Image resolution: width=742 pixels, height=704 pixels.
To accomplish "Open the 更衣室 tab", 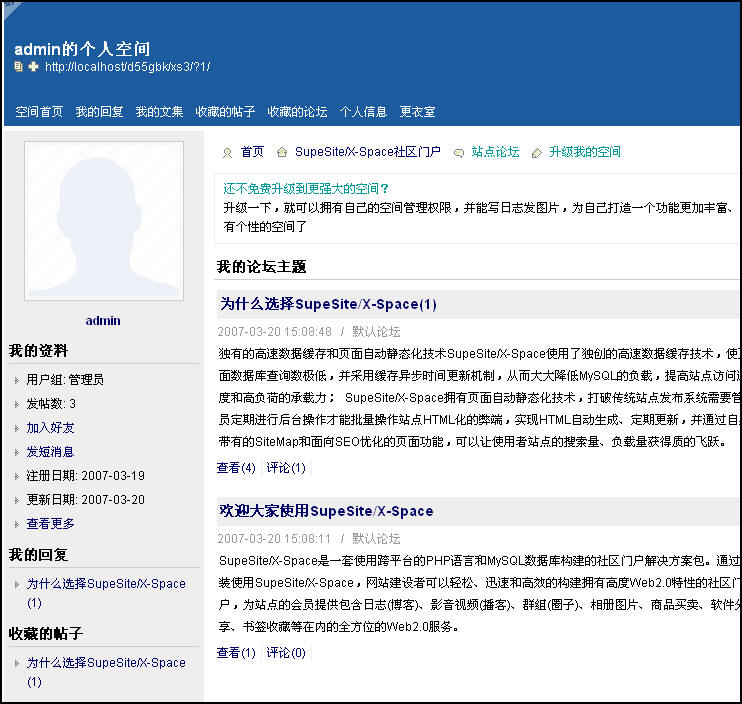I will (x=417, y=112).
